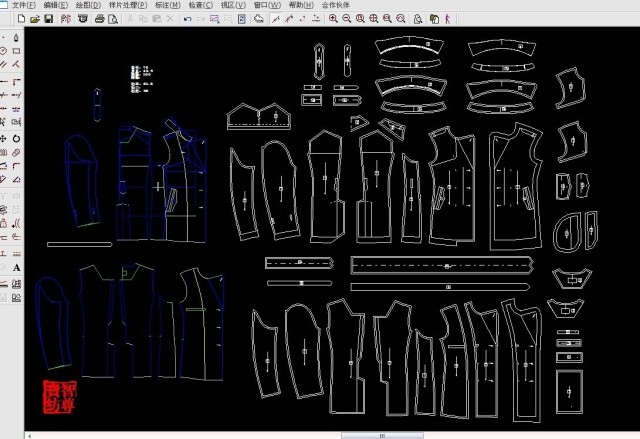
Task: Expand the 样片处理(P) menu
Action: click(x=128, y=5)
